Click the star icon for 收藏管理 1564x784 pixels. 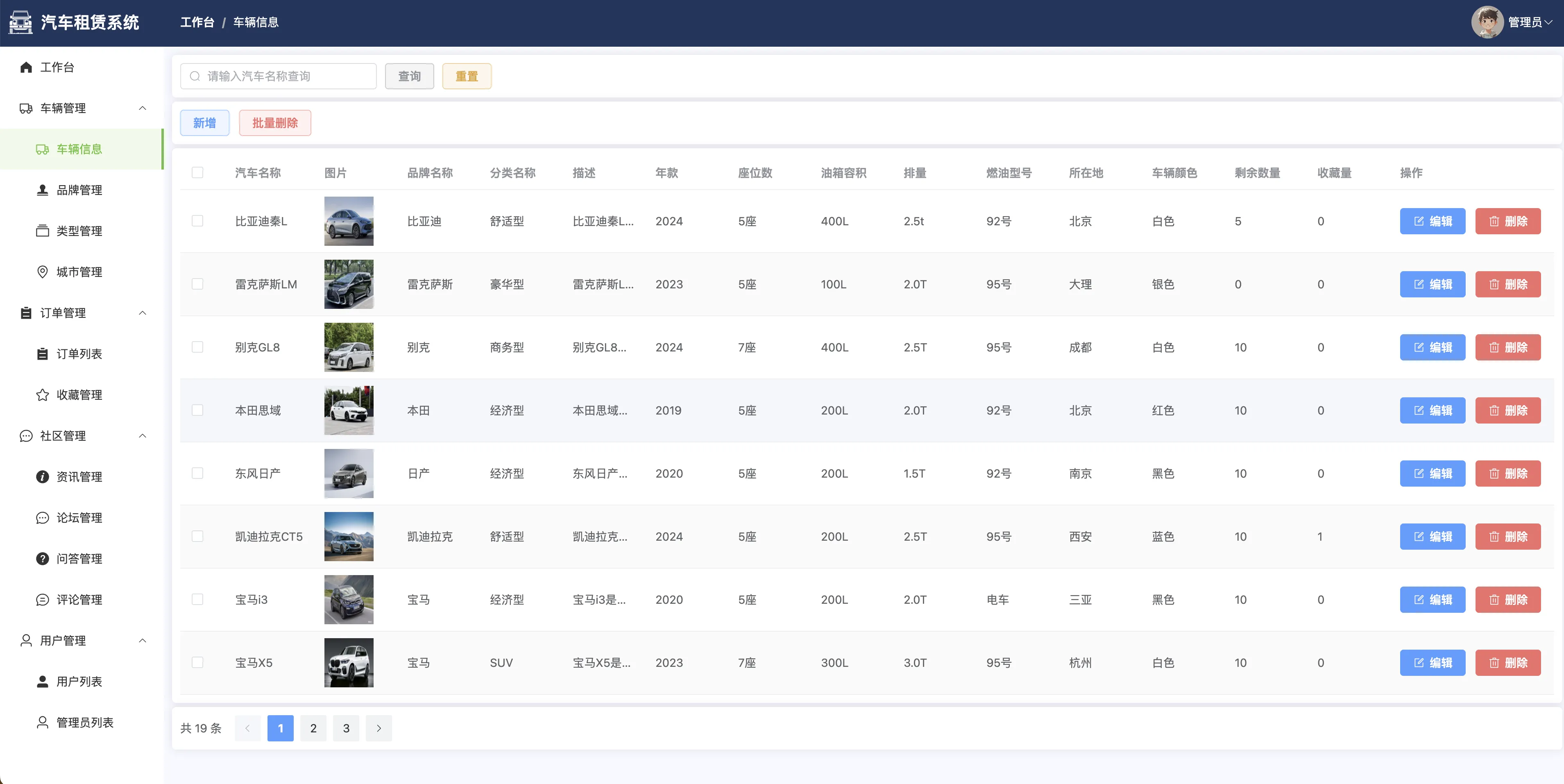click(x=43, y=395)
